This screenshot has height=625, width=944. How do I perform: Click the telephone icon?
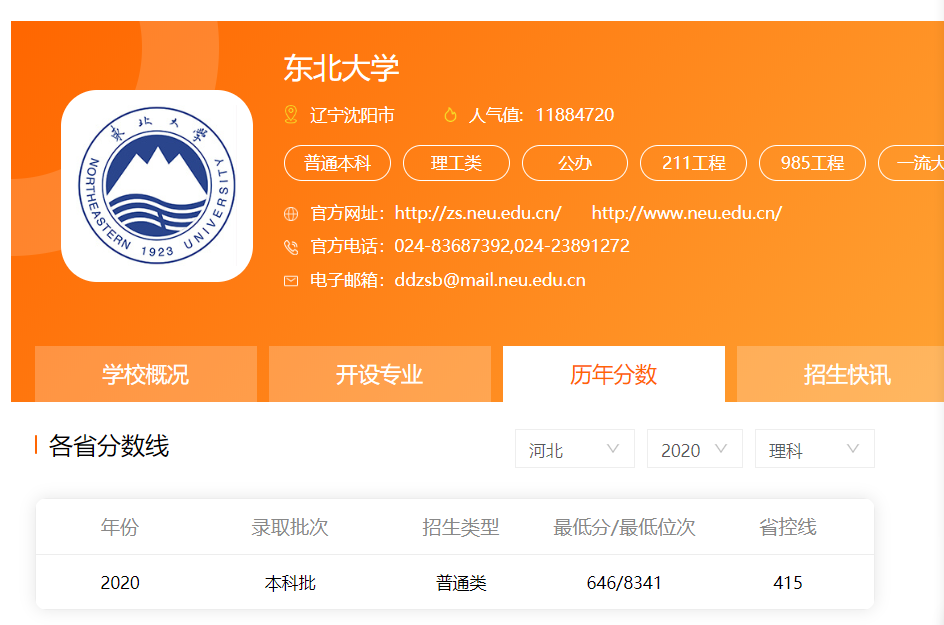tap(291, 247)
